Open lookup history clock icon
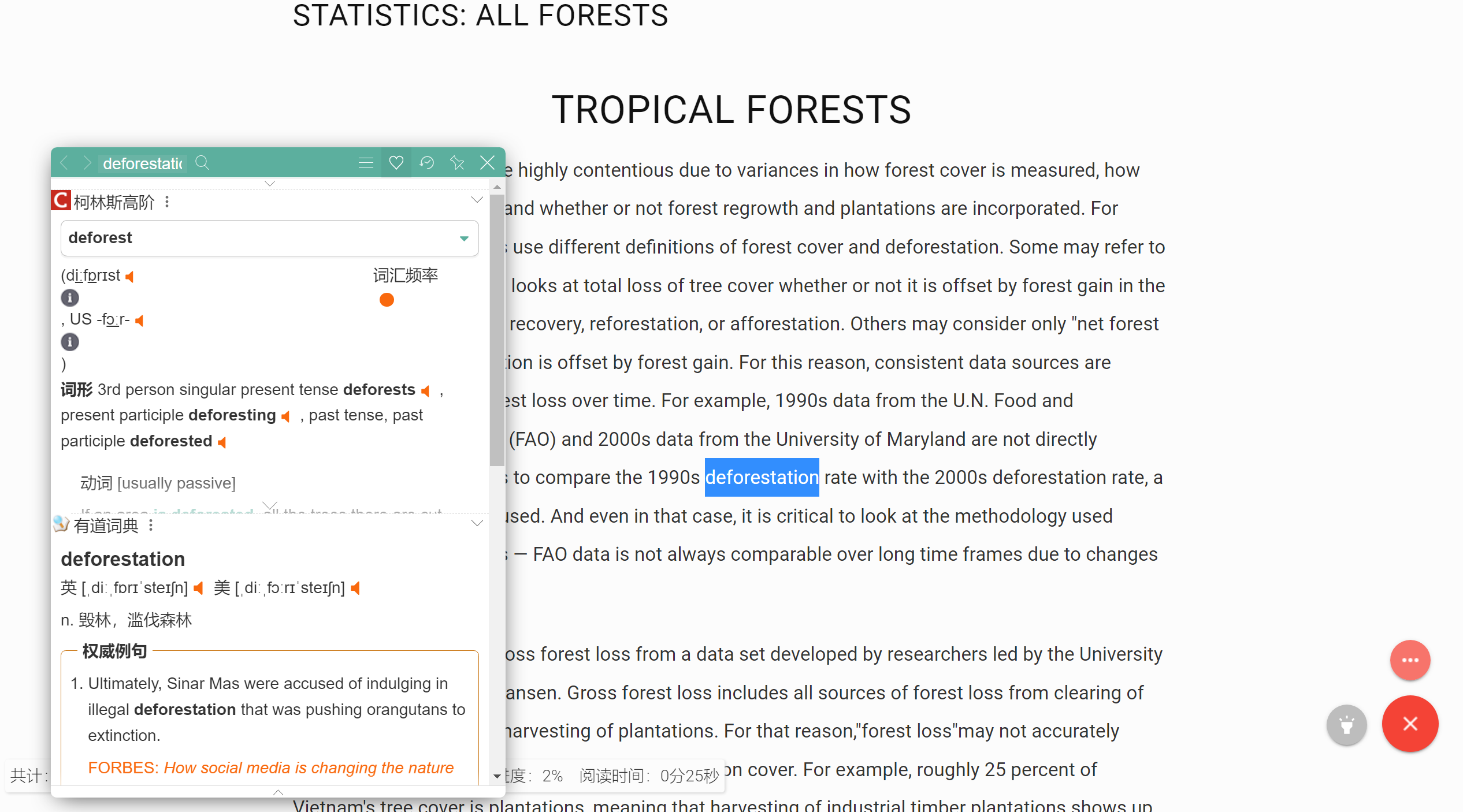The image size is (1463, 812). coord(427,163)
